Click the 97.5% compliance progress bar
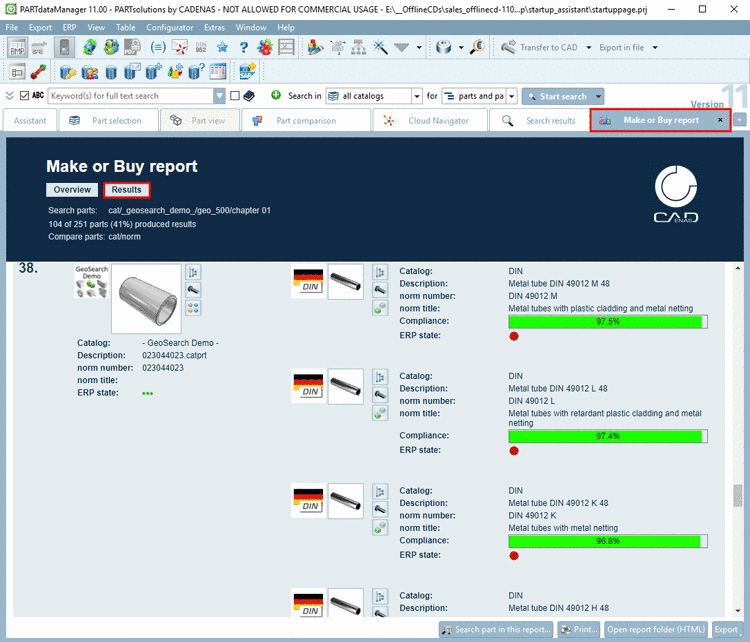The width and height of the screenshot is (750, 642). [x=608, y=321]
